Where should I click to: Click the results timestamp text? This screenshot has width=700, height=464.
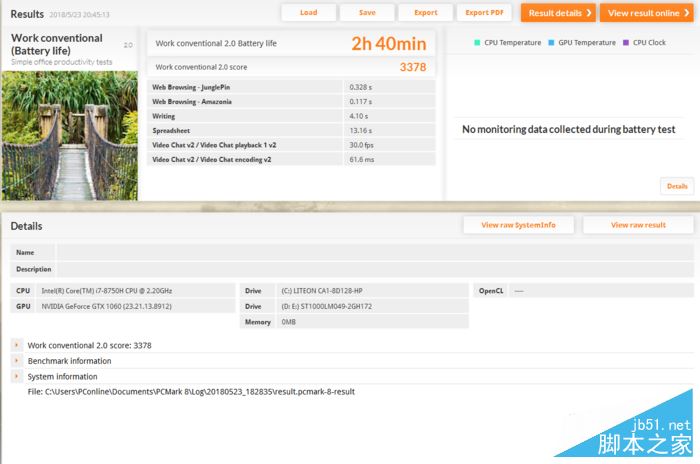pyautogui.click(x=79, y=14)
